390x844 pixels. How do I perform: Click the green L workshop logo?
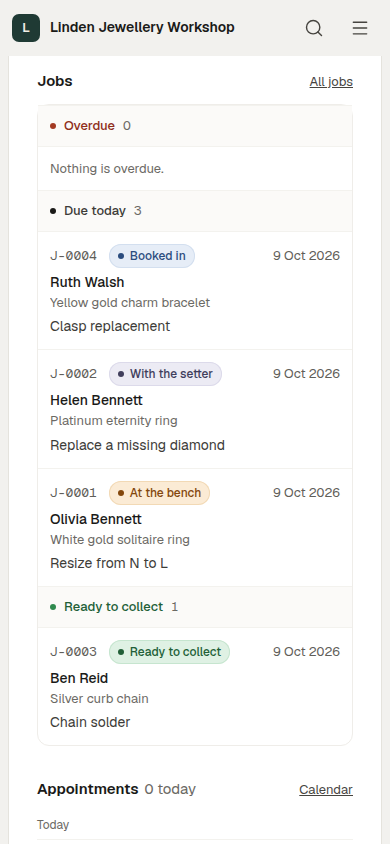26,28
